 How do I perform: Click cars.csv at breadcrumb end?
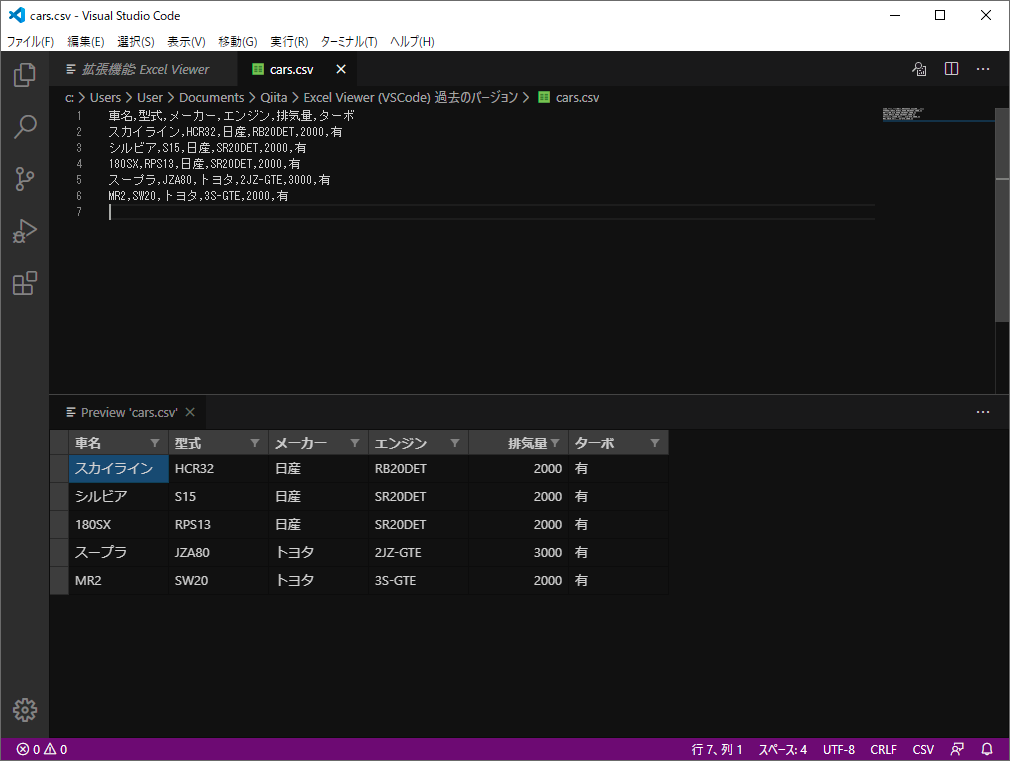click(577, 97)
